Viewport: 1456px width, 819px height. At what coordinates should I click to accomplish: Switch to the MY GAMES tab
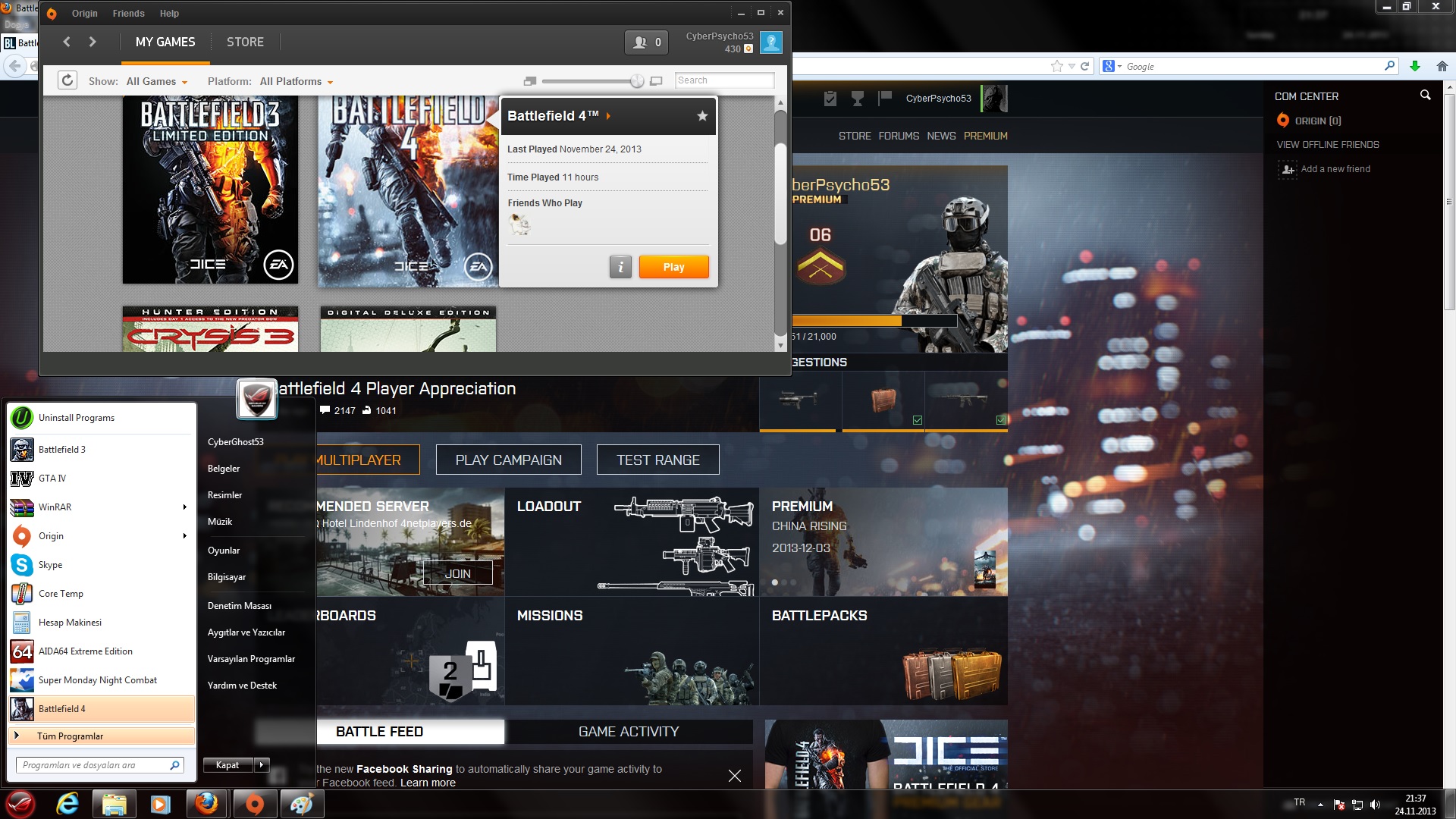pyautogui.click(x=165, y=42)
